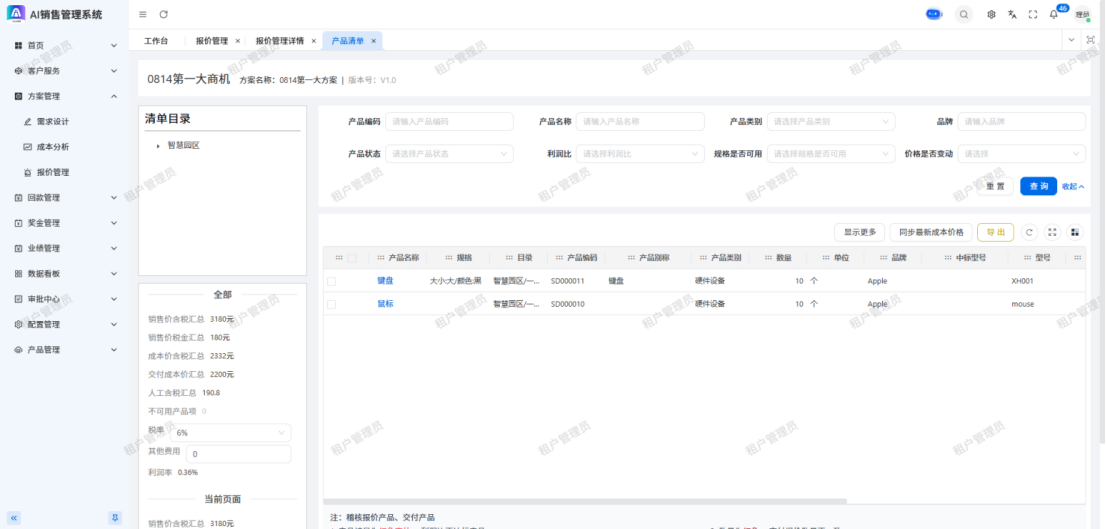The width and height of the screenshot is (1106, 529).
Task: Open the language translation icon
Action: pyautogui.click(x=1012, y=14)
